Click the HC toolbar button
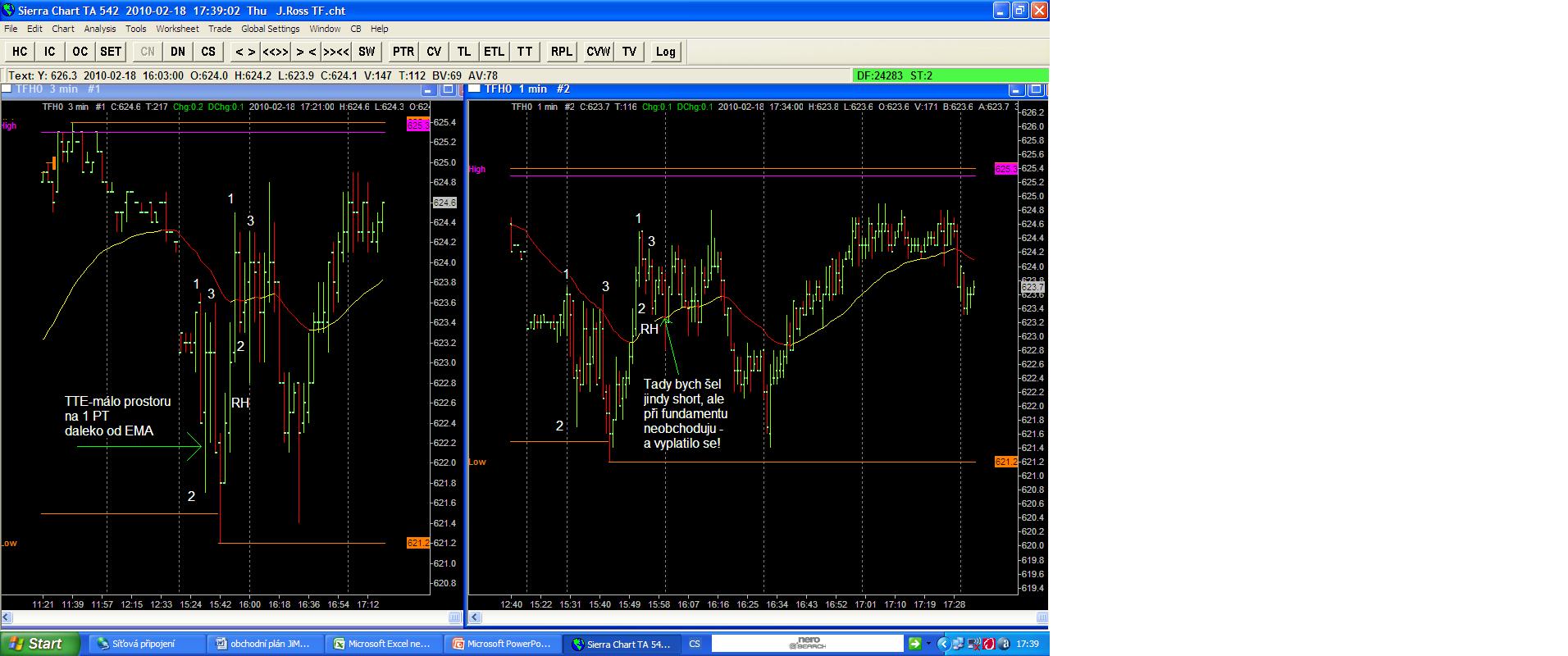1568x656 pixels. 20,52
